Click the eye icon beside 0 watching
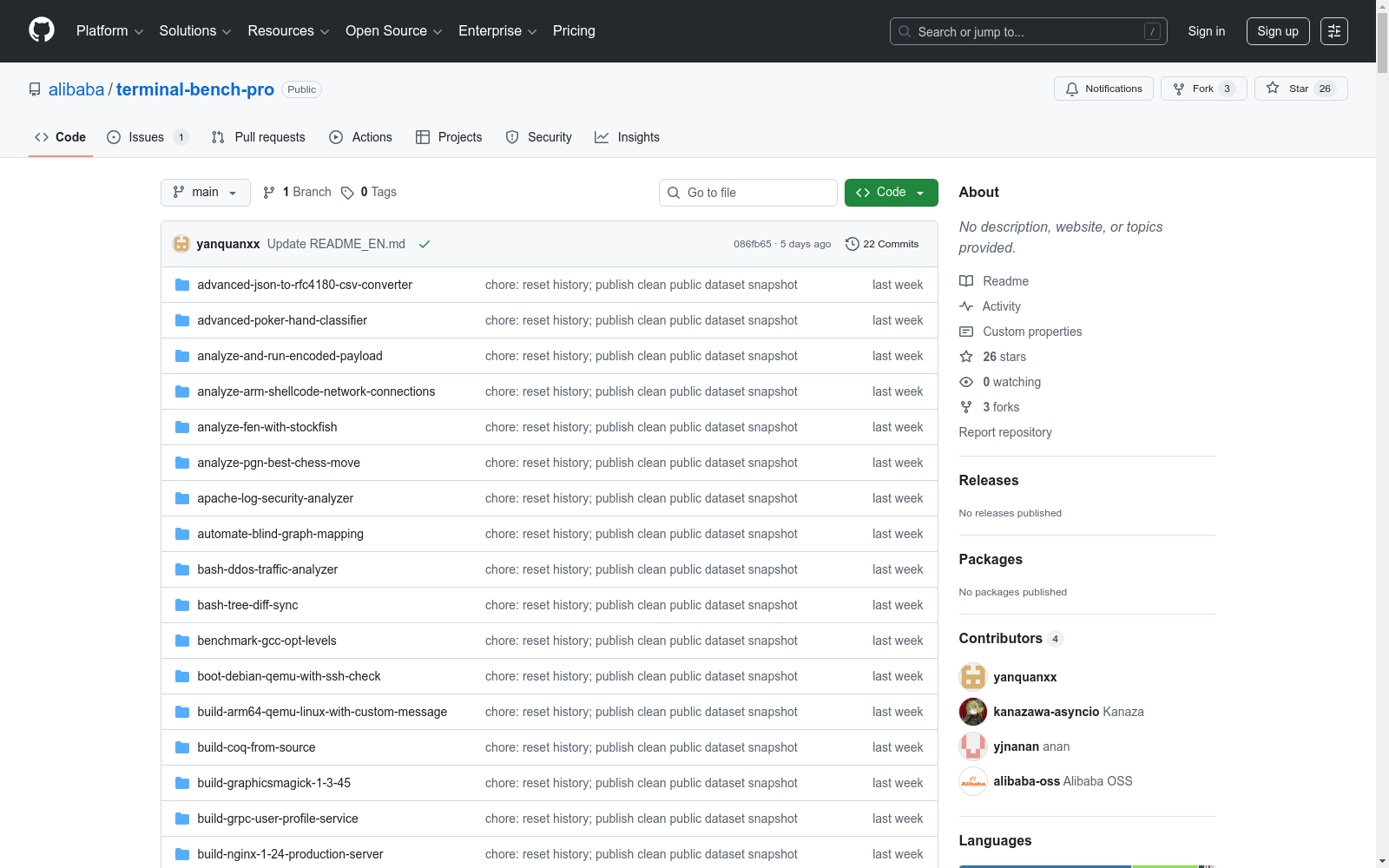1389x868 pixels. pos(966,382)
